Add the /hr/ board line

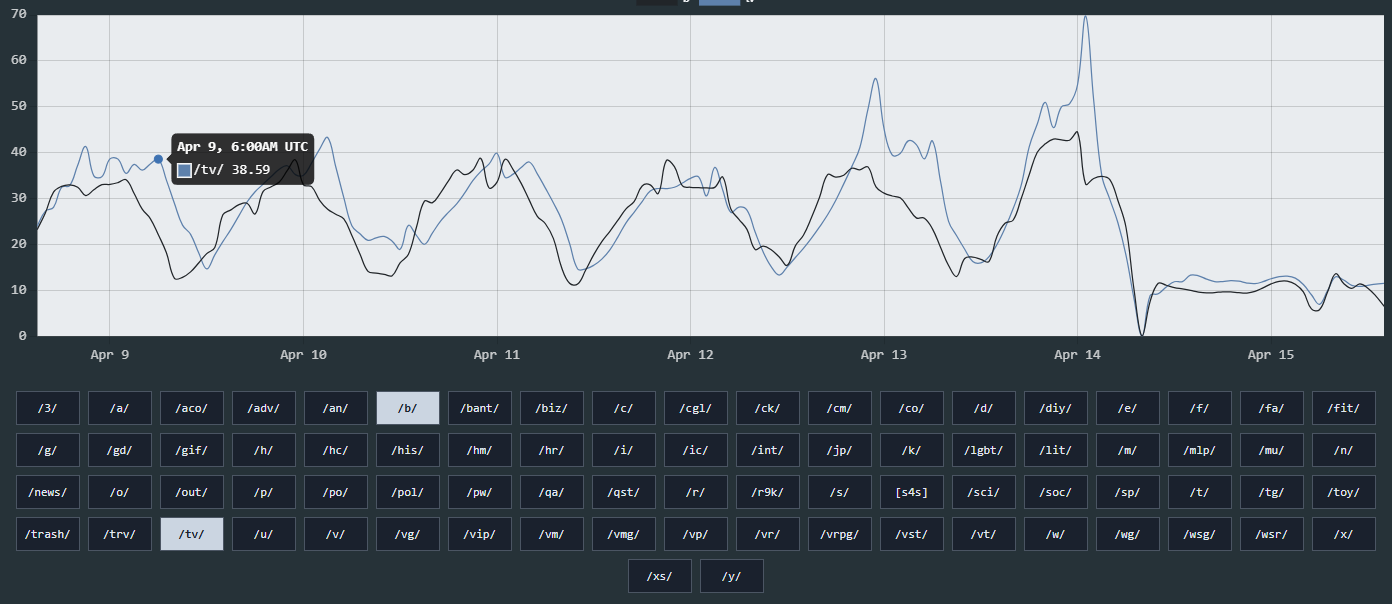coord(552,450)
